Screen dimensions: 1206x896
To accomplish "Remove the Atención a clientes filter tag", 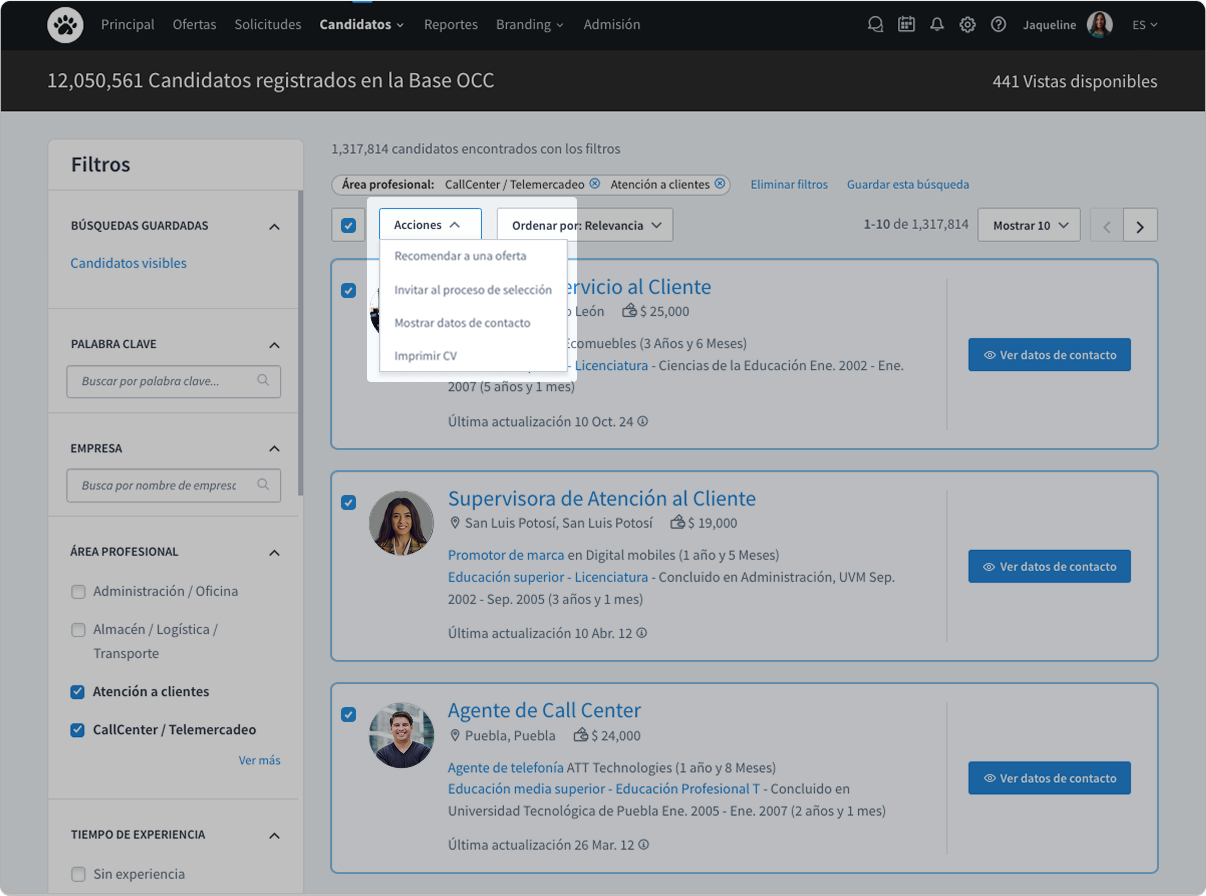I will (719, 184).
